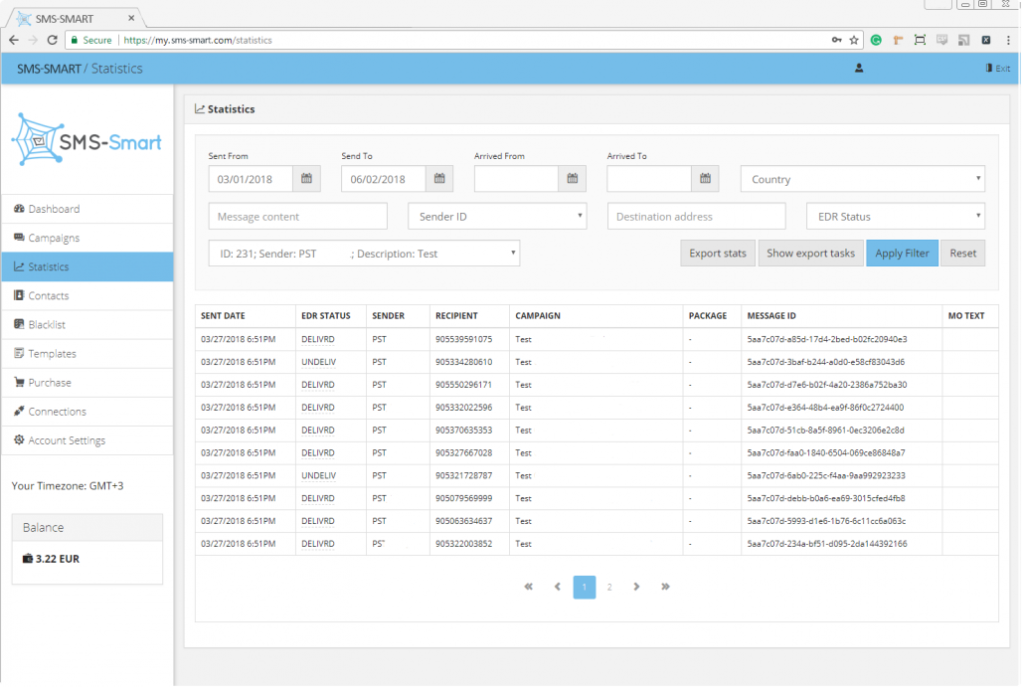Screen dimensions: 1024x692
Task: Jump to last page of results
Action: pyautogui.click(x=665, y=587)
